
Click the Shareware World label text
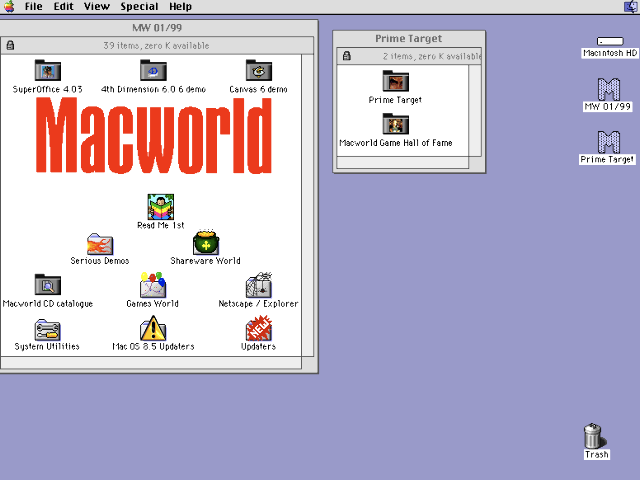pos(206,260)
